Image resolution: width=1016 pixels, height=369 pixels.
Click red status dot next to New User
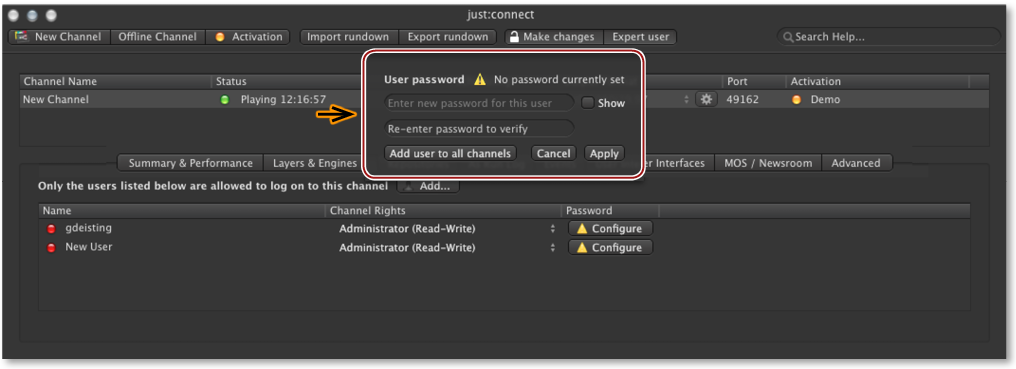pos(51,248)
